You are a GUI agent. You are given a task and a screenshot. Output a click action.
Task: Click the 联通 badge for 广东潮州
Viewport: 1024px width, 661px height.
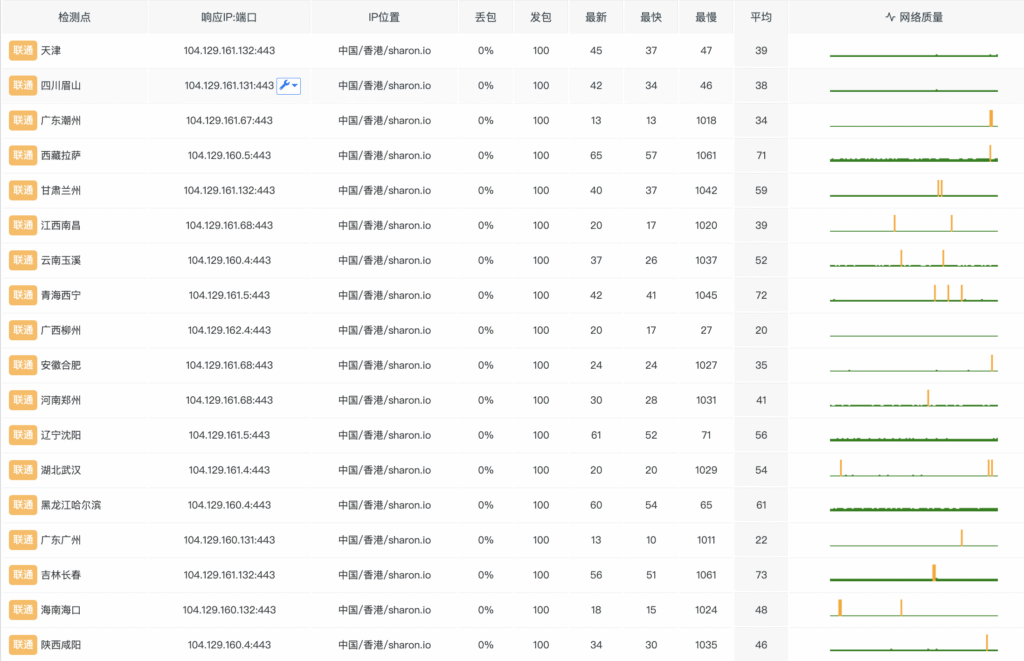[x=22, y=120]
